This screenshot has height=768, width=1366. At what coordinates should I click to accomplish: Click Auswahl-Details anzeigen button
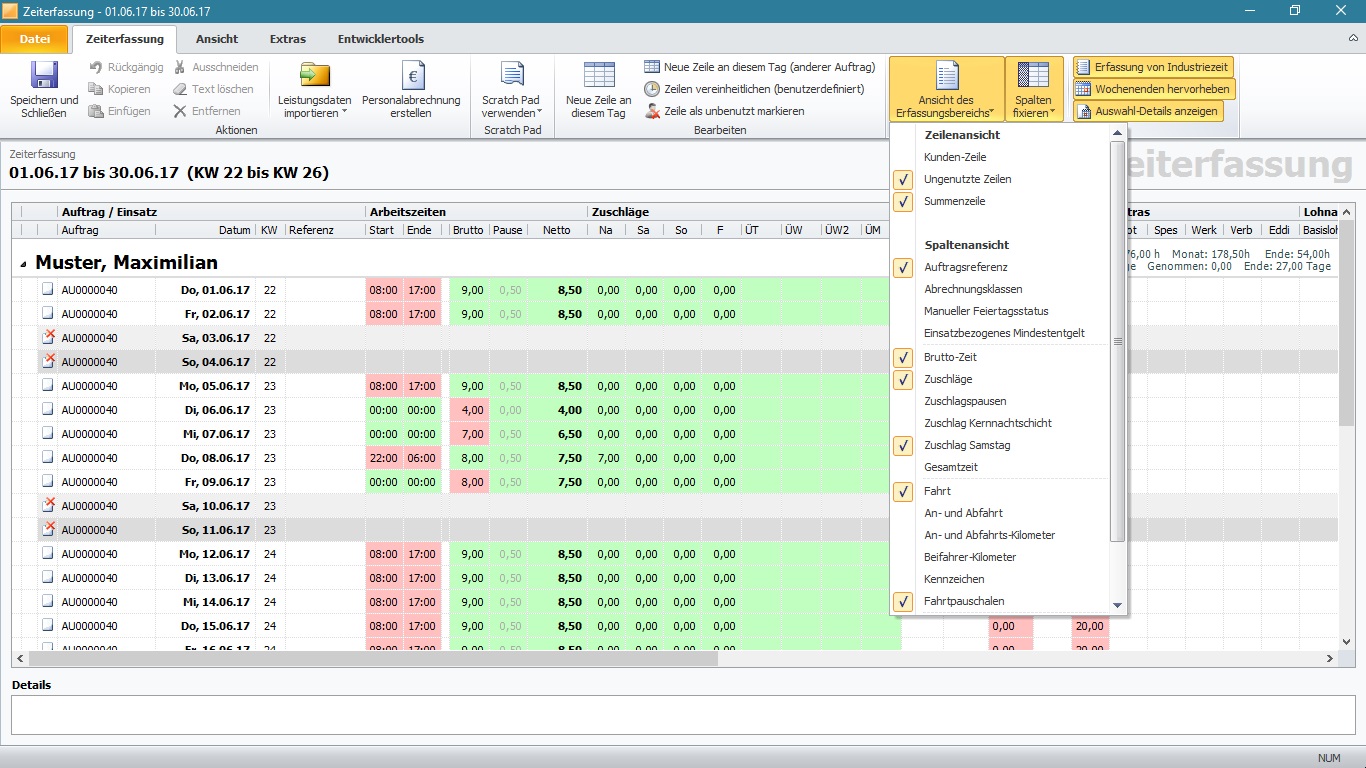point(1146,111)
